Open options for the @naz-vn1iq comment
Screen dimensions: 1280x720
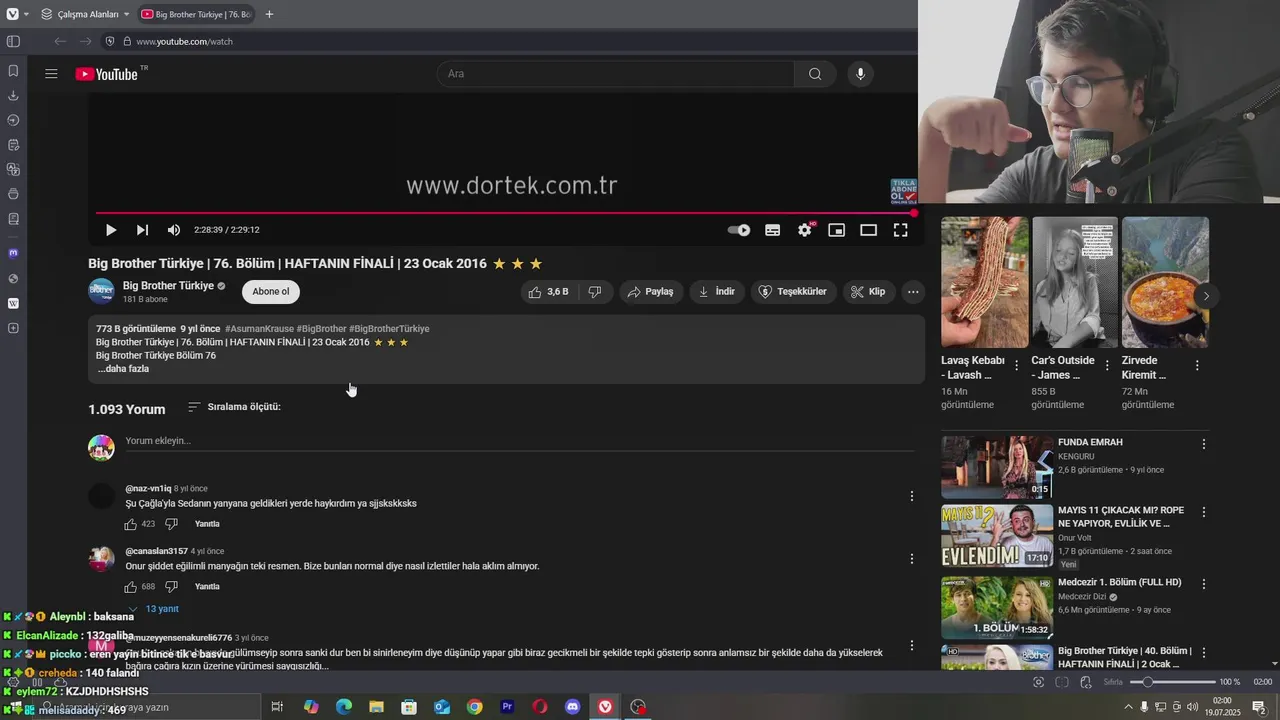tap(911, 496)
